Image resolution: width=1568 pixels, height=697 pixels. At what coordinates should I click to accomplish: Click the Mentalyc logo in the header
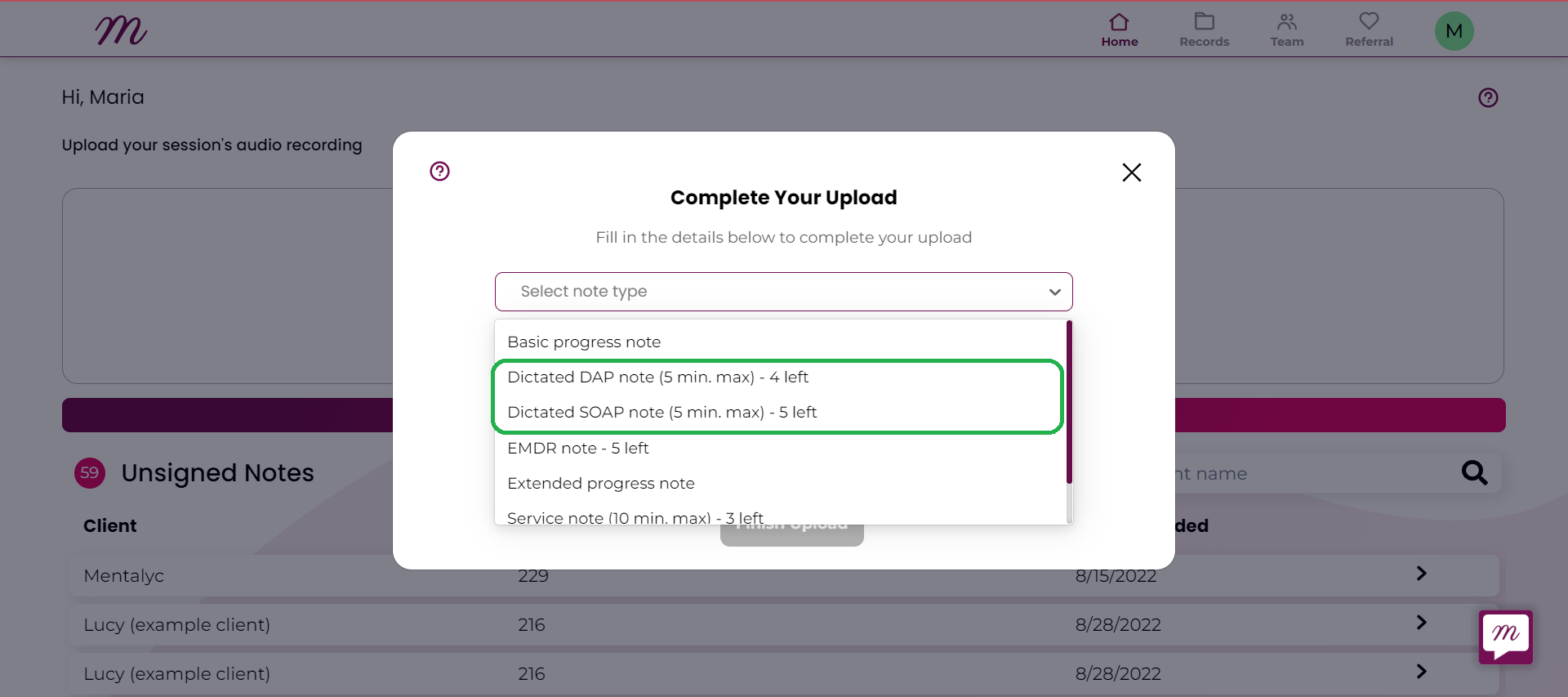[121, 30]
